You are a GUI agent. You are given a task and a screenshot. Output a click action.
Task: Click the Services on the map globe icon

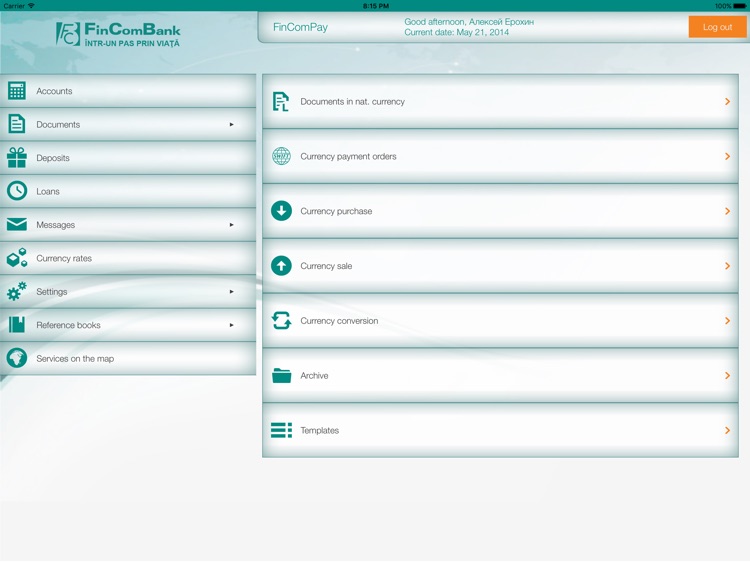pos(17,358)
